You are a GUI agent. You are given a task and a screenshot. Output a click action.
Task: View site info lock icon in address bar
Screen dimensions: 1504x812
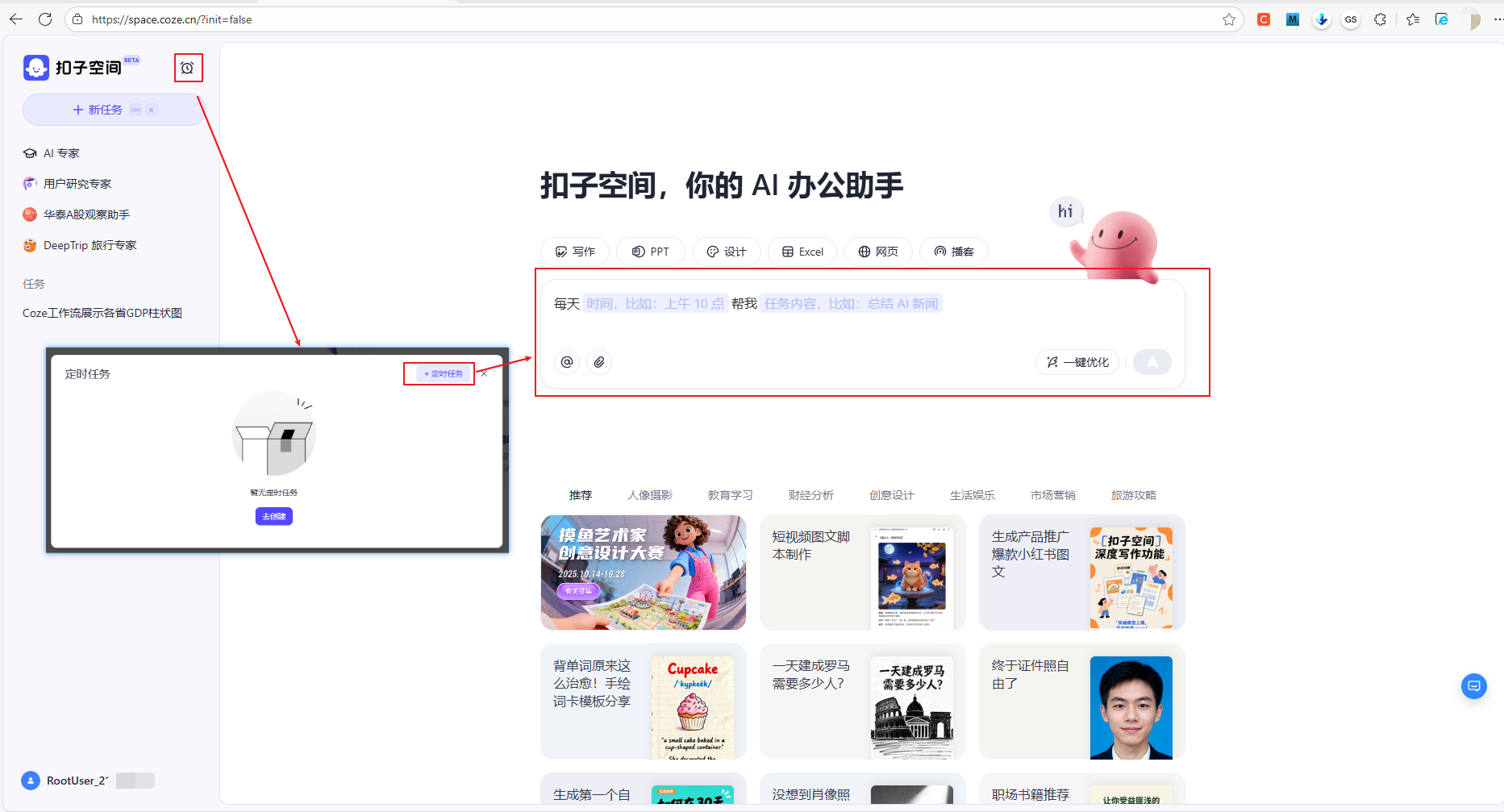click(x=77, y=19)
